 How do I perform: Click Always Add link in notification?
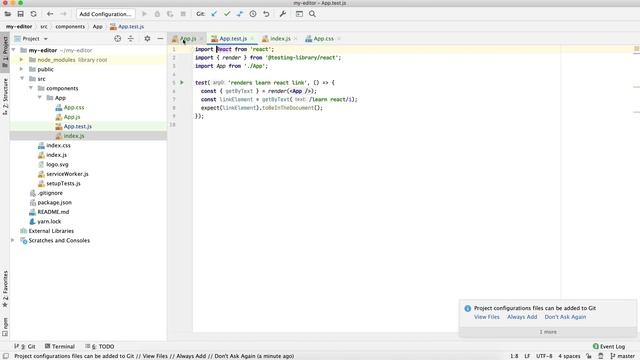[x=522, y=317]
